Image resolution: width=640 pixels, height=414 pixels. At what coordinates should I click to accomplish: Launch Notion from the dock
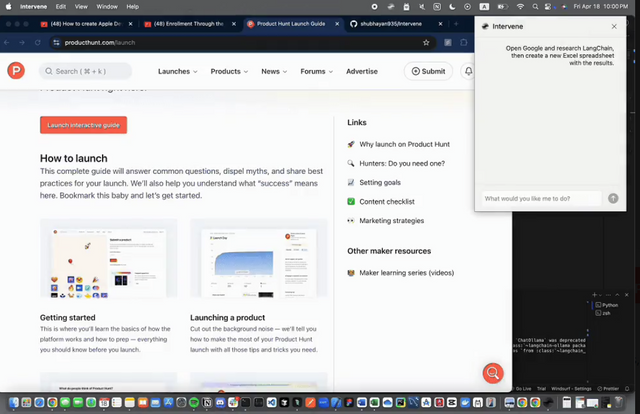point(207,403)
